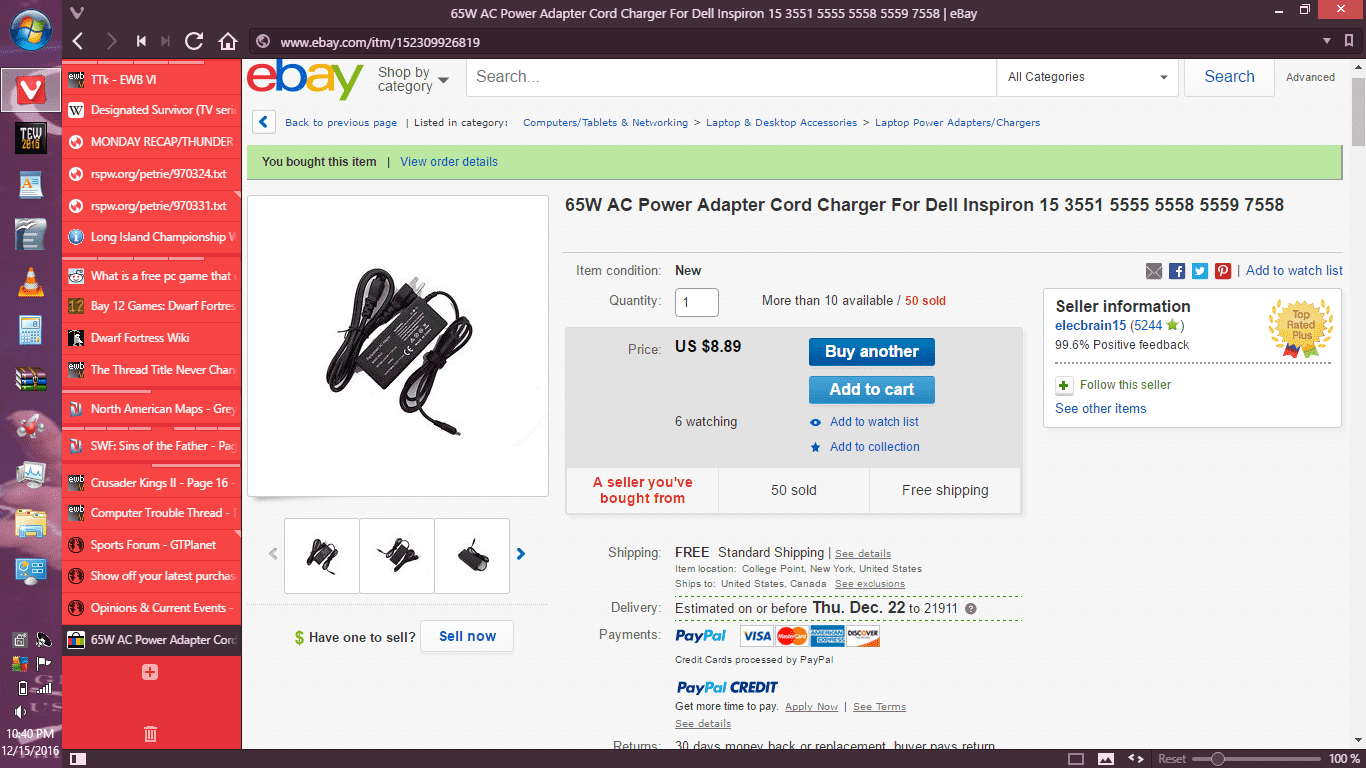Go to the browser home page
1366x768 pixels.
[x=228, y=41]
